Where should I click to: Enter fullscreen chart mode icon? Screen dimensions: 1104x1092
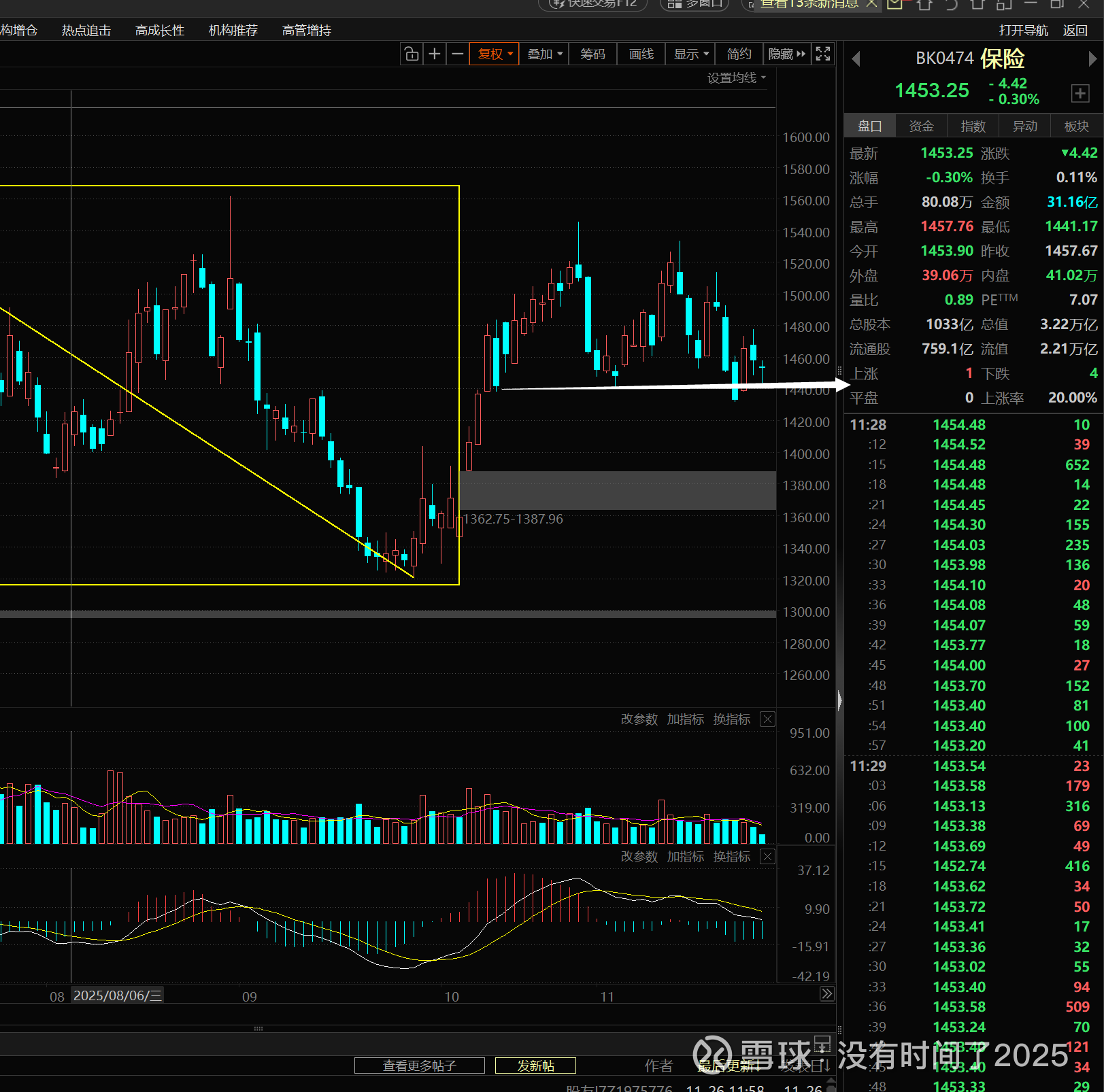click(823, 54)
